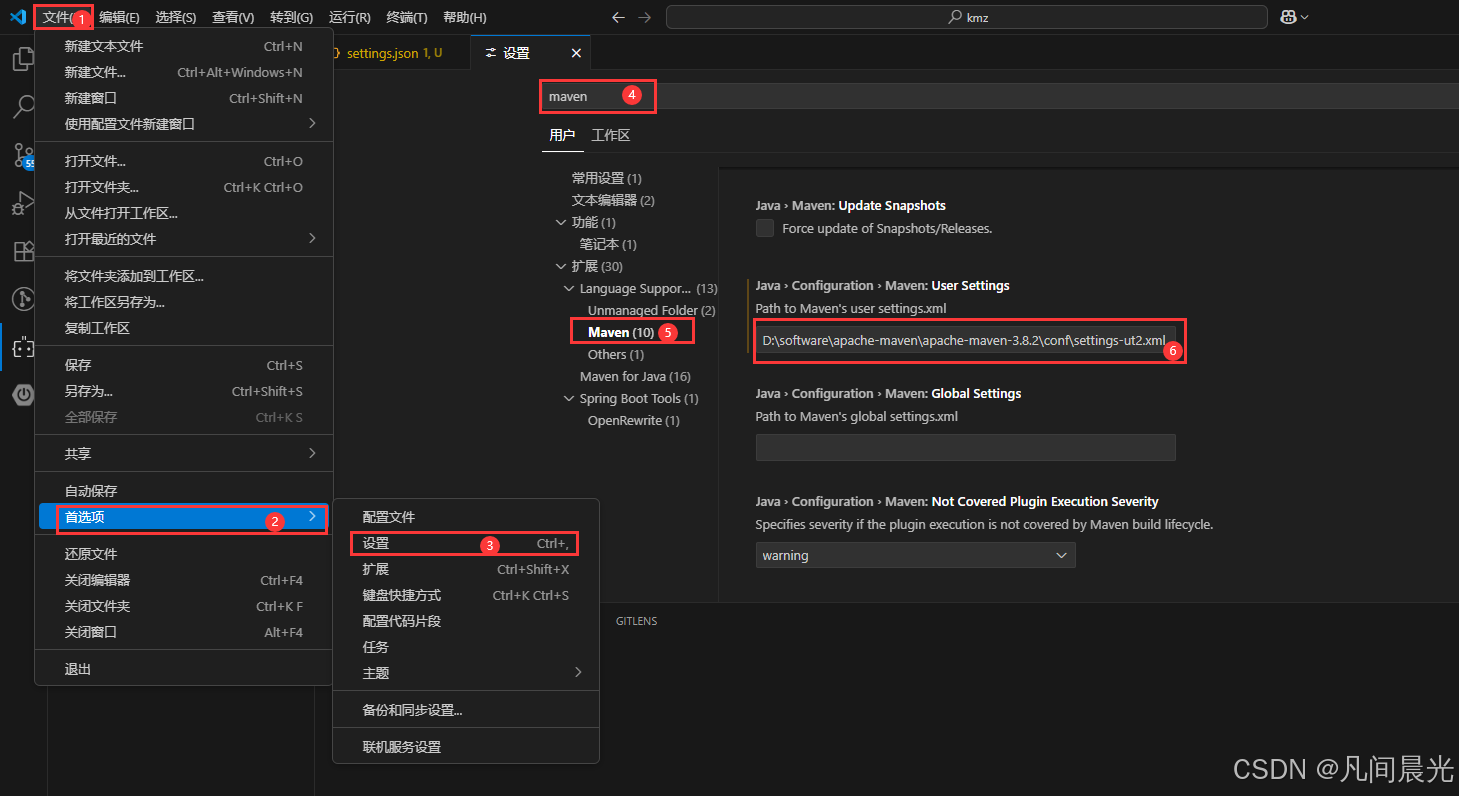Collapse the 功能 (1) tree node
The height and width of the screenshot is (796, 1459).
pyautogui.click(x=561, y=222)
